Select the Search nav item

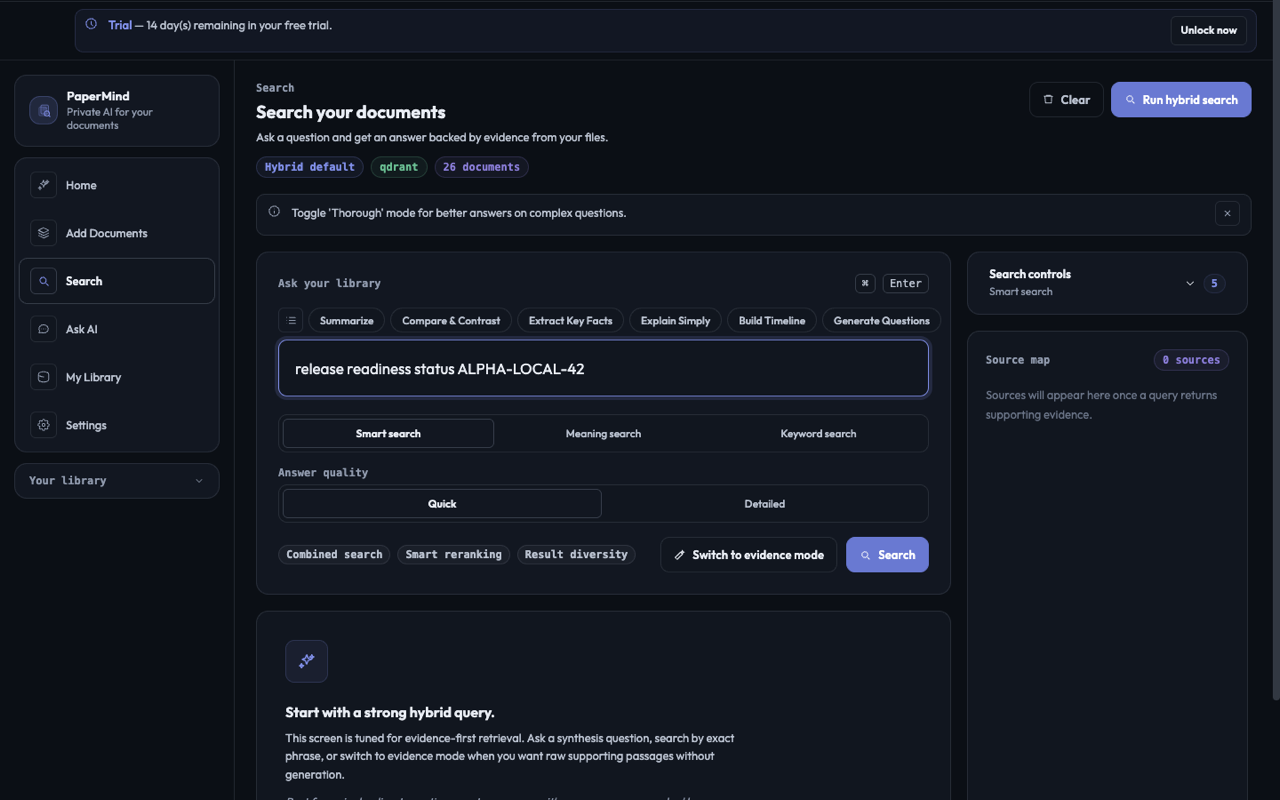coord(117,281)
